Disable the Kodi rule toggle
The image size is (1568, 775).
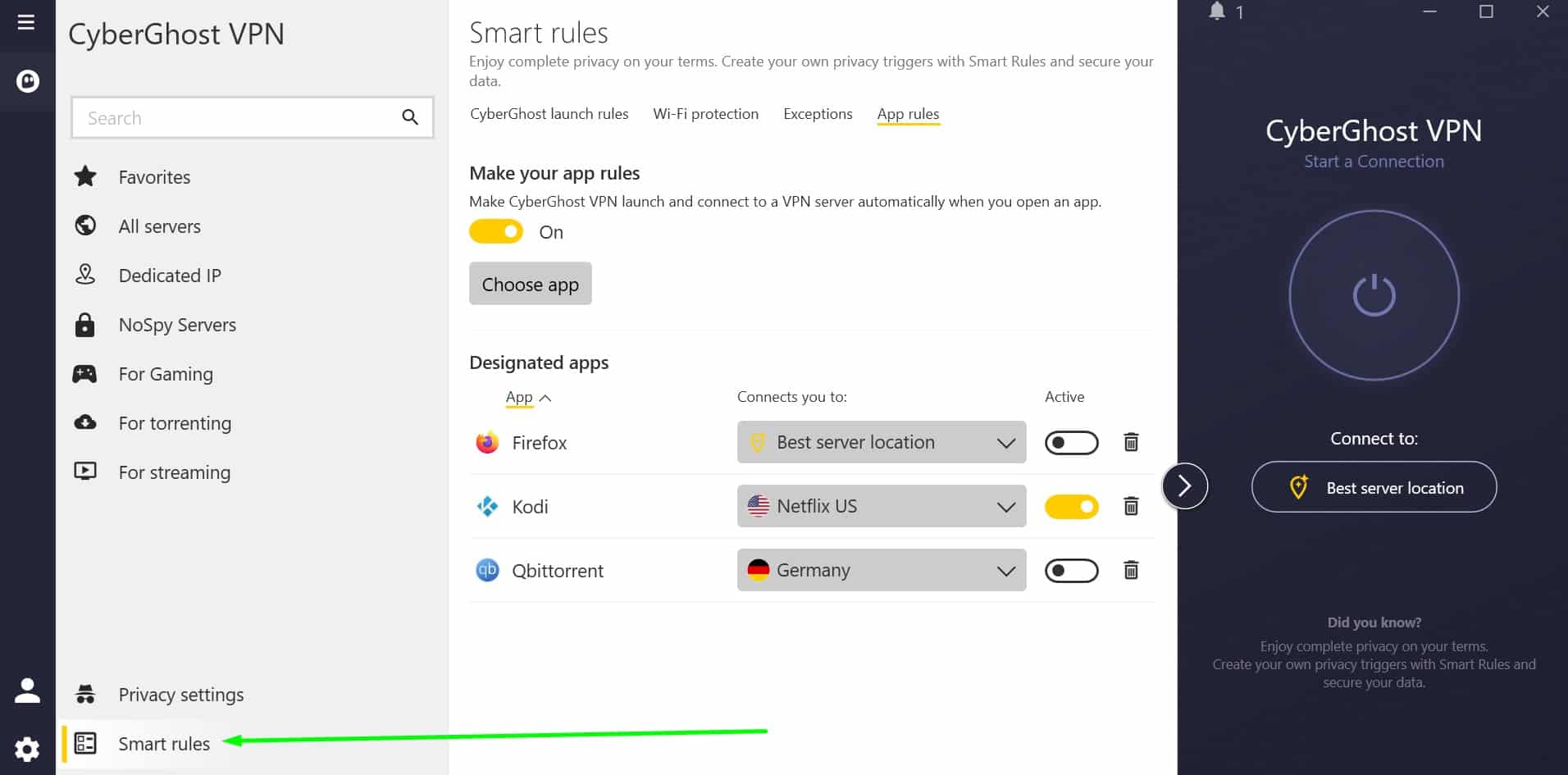click(1071, 507)
